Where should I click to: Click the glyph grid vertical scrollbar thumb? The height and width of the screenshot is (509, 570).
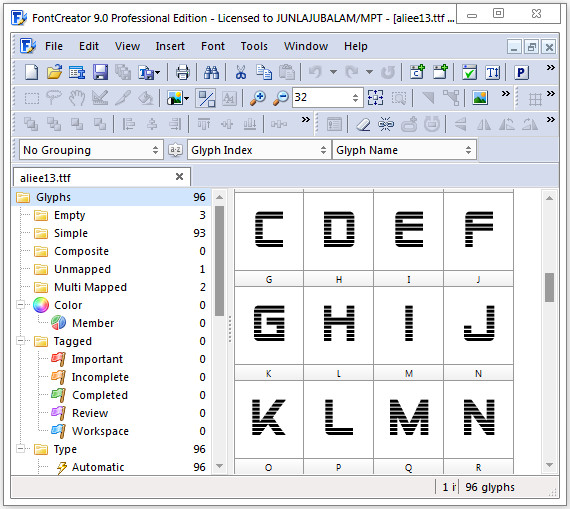pos(549,287)
